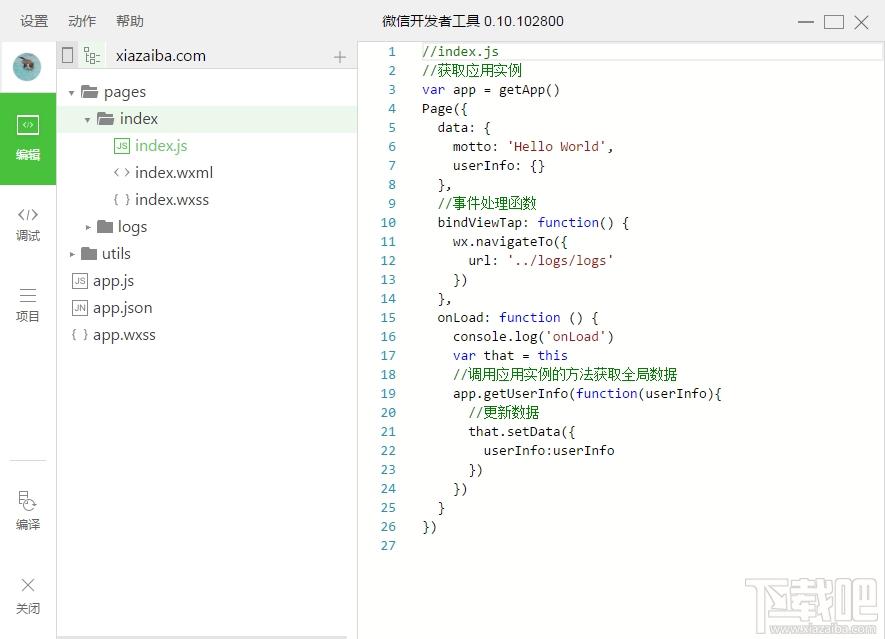This screenshot has height=639, width=885.
Task: Click the user avatar in the sidebar
Action: [27, 67]
